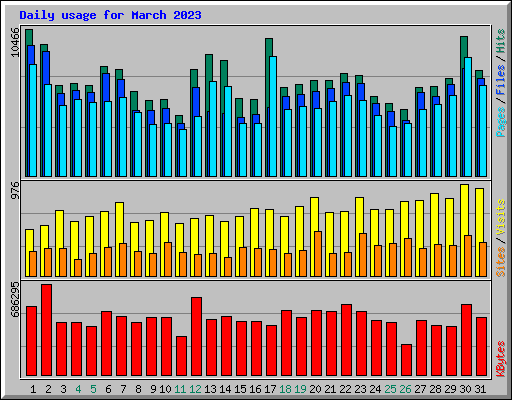Select the 976 value on the middle axis
The image size is (512, 400).
(15, 190)
